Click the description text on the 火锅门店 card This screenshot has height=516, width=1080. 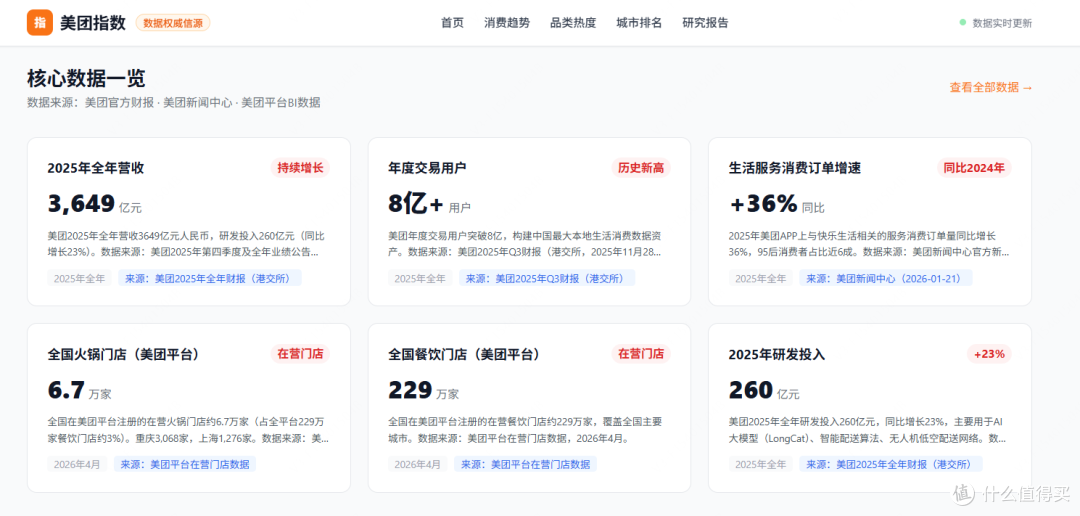(x=189, y=429)
